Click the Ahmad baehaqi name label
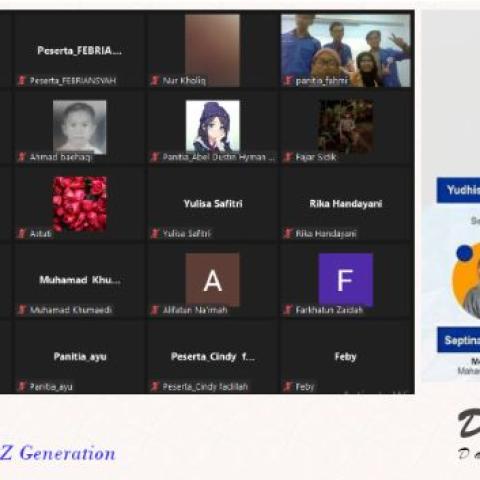 [60, 157]
